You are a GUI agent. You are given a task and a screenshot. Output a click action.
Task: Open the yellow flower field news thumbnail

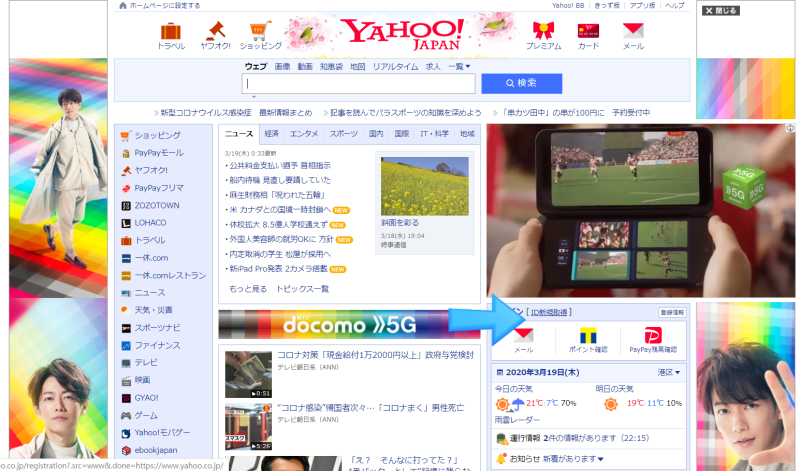(424, 186)
